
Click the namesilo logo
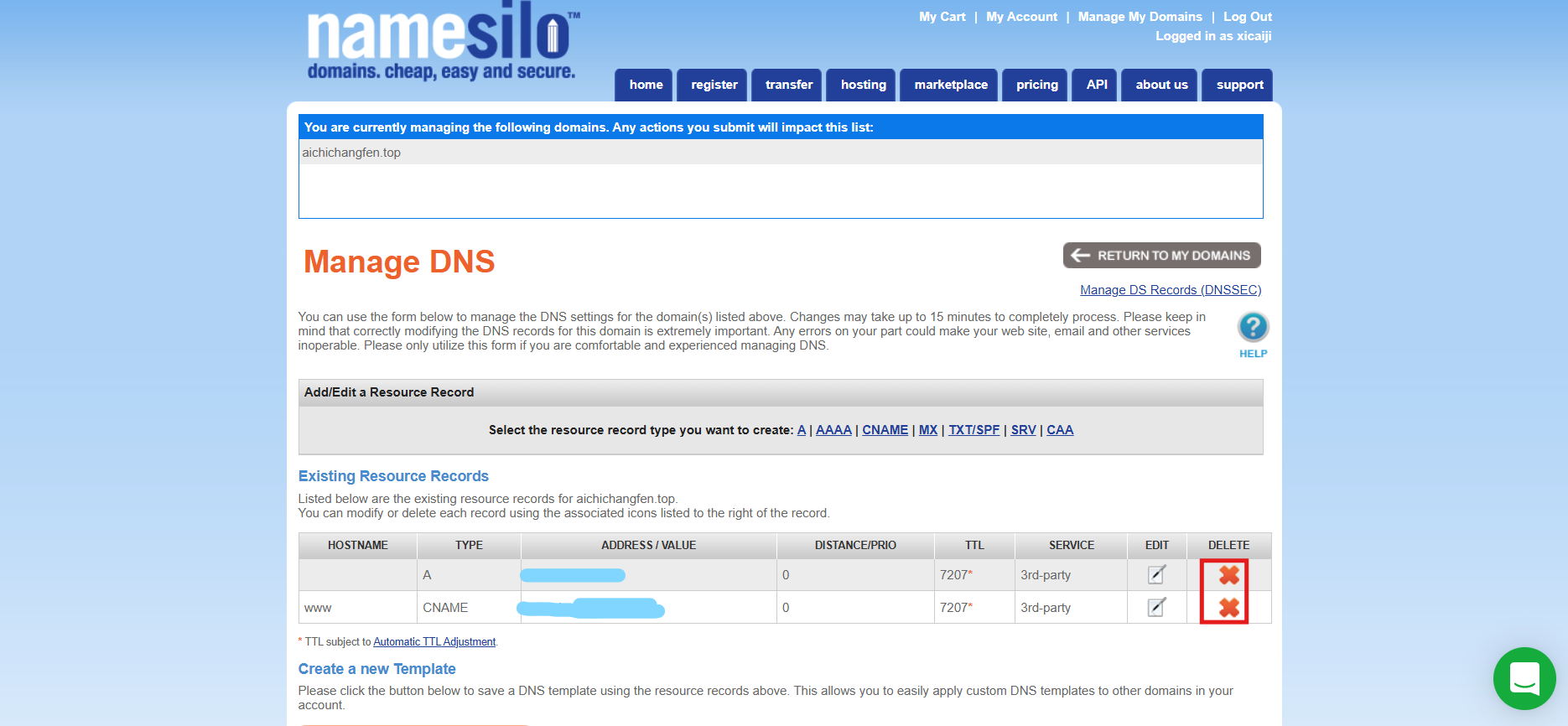tap(443, 42)
